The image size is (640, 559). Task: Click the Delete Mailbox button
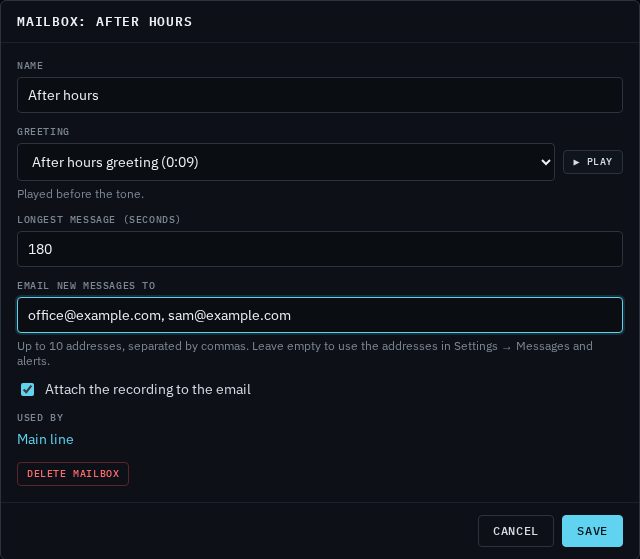coord(73,474)
